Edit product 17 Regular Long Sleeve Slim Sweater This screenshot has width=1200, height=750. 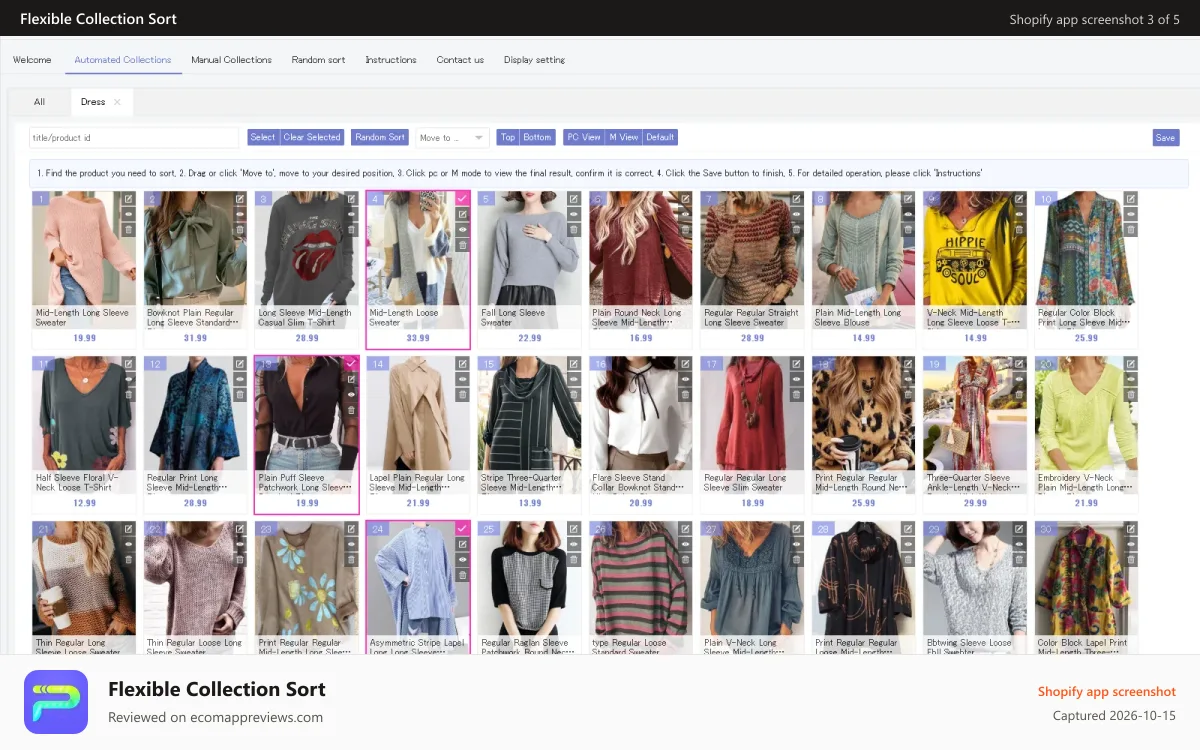(797, 364)
